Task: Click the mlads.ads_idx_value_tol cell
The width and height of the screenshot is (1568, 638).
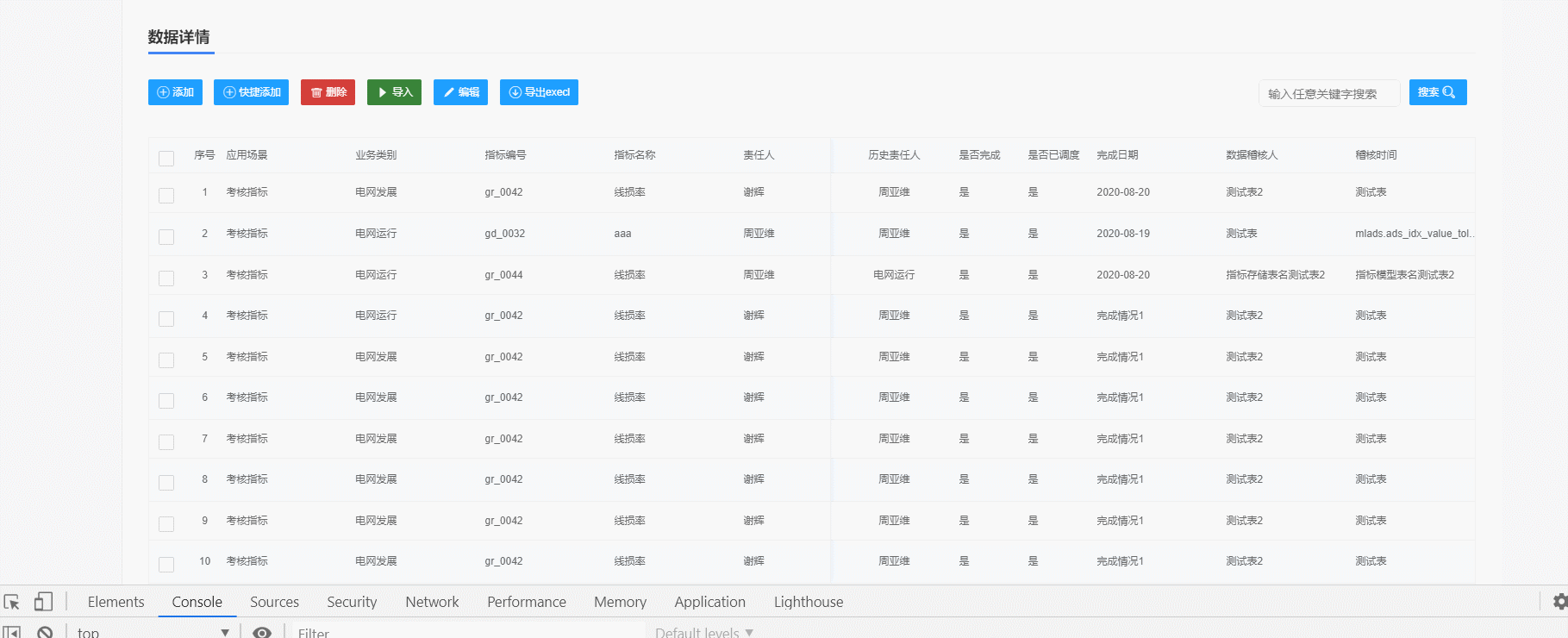Action: point(1415,234)
